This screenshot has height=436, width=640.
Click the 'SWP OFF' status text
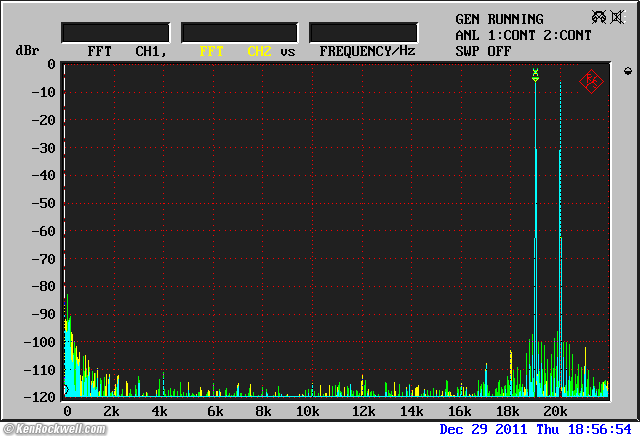[483, 51]
